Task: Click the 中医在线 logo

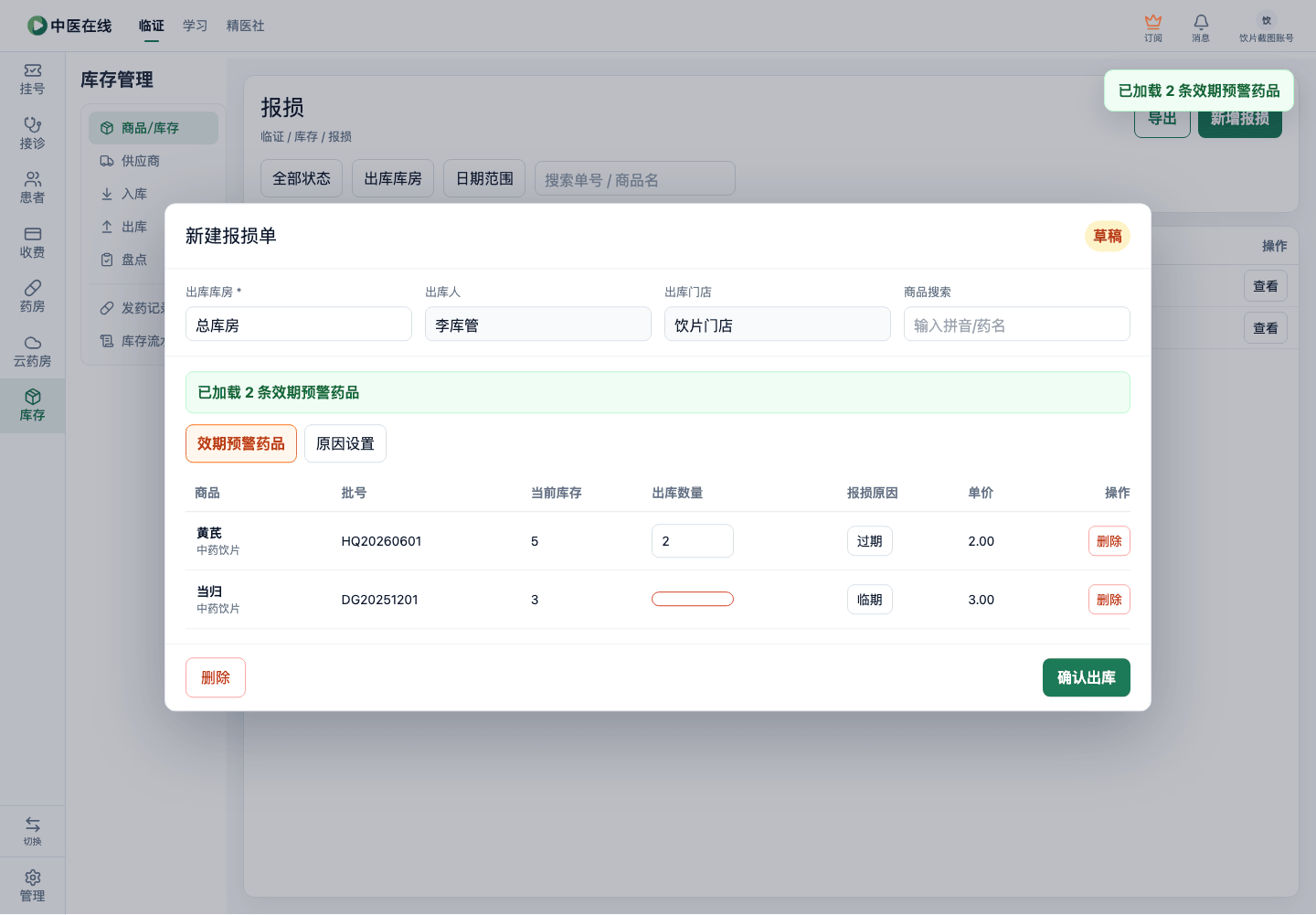Action: [69, 26]
